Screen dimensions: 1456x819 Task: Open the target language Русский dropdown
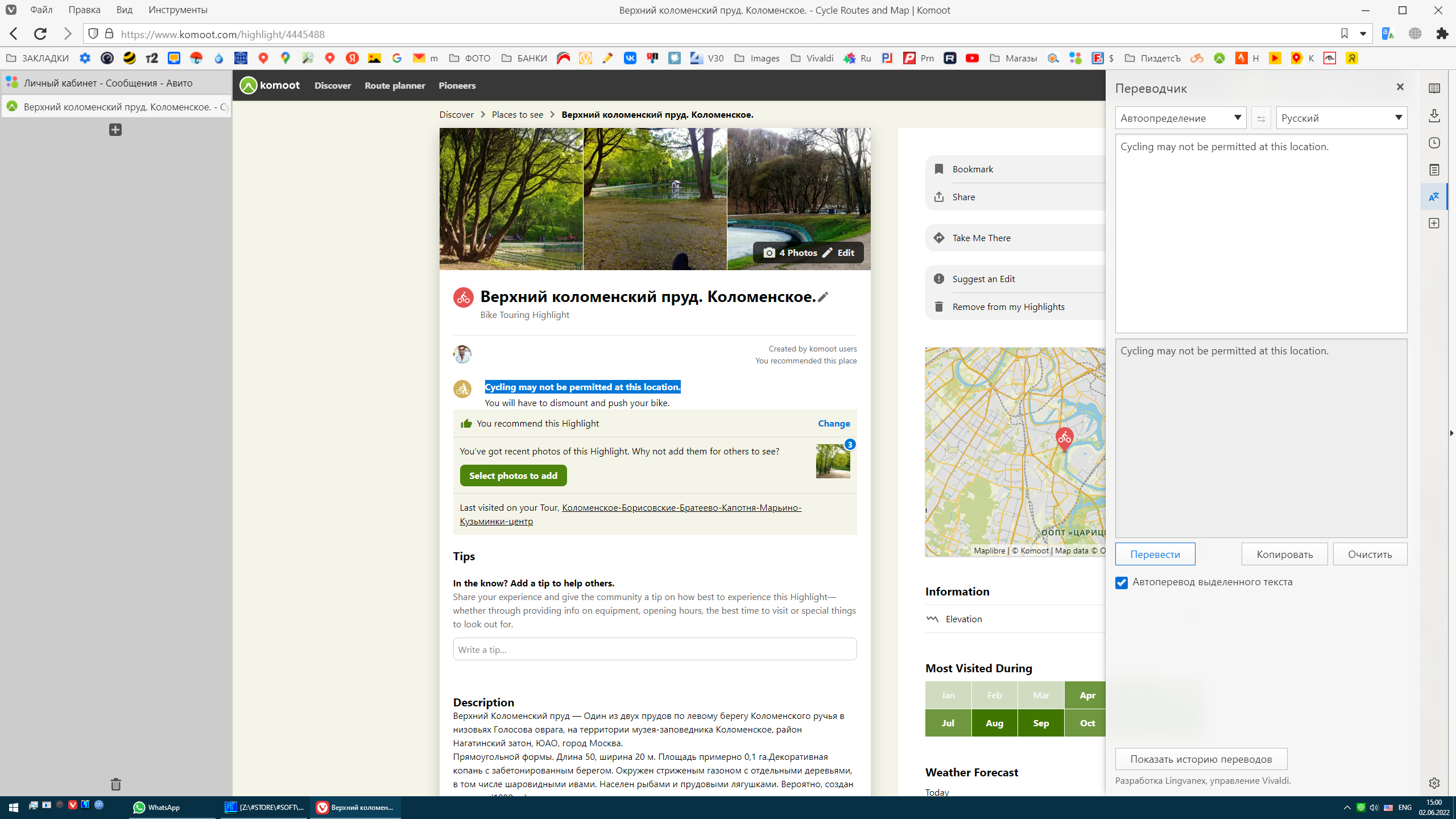coord(1341,118)
